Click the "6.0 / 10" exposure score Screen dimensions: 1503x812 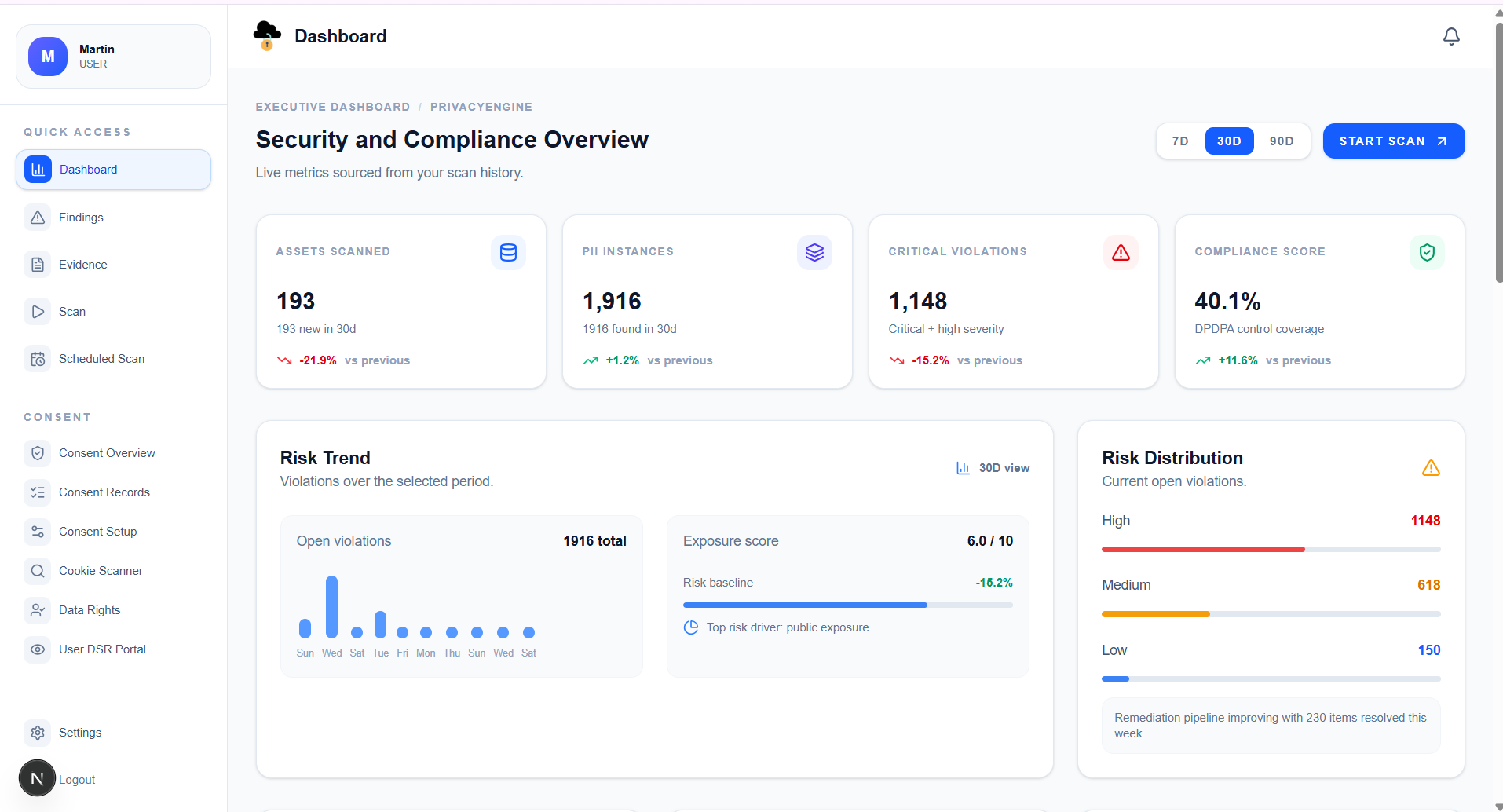click(x=990, y=541)
